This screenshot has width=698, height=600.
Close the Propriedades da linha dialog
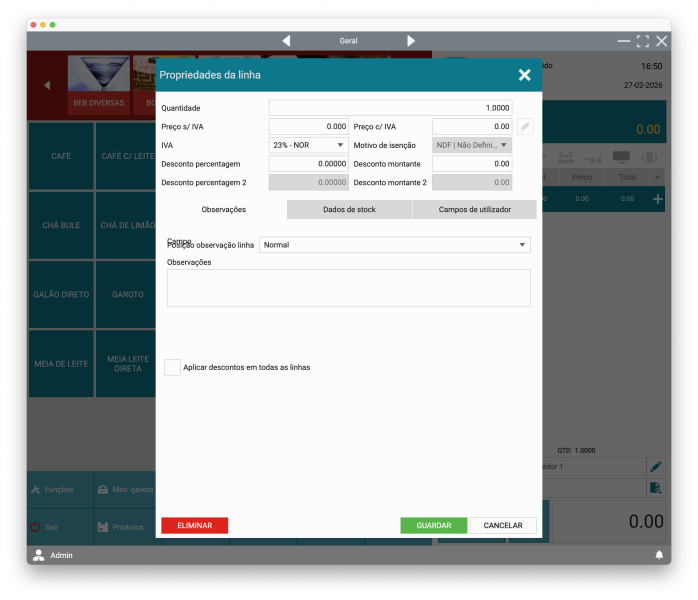tap(524, 75)
